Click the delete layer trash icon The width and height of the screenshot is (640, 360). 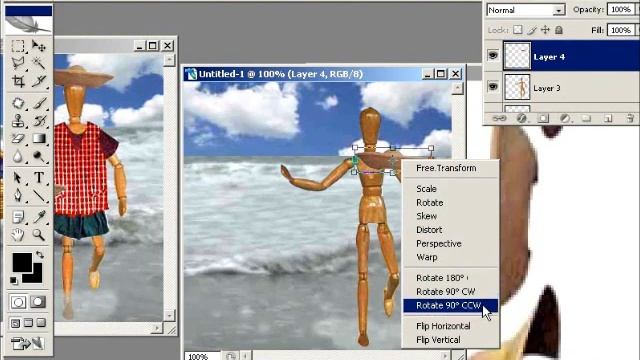630,118
